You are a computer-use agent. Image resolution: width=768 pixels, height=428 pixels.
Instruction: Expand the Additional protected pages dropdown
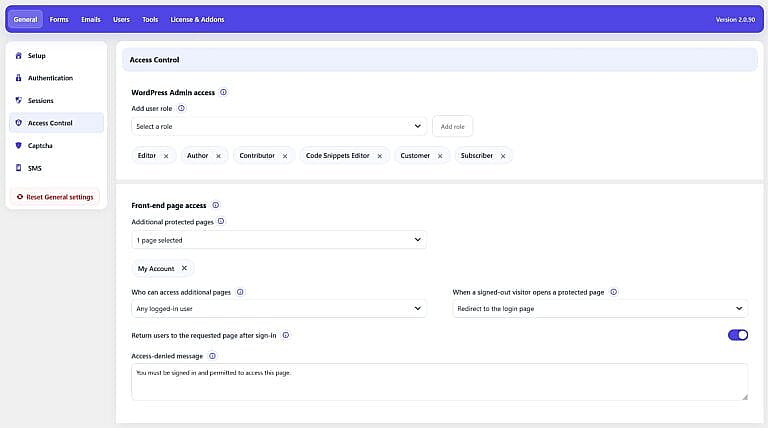pyautogui.click(x=279, y=240)
